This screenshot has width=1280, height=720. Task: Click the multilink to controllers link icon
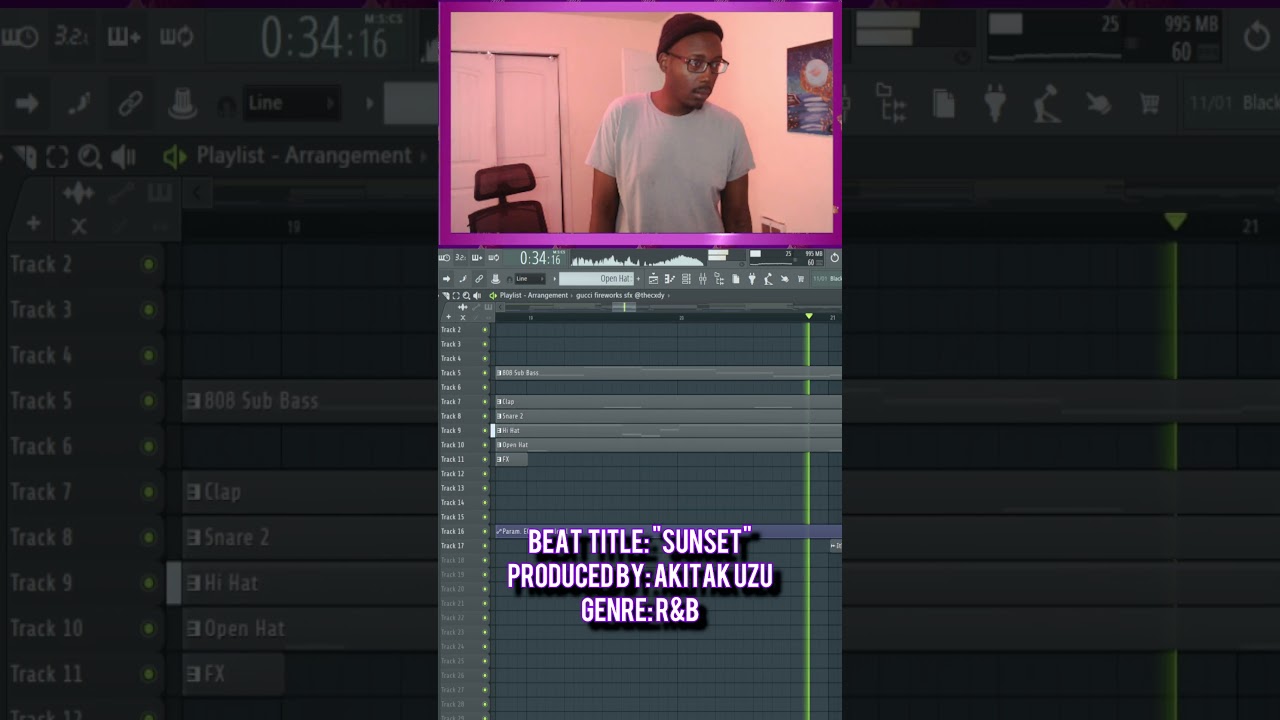(x=478, y=279)
